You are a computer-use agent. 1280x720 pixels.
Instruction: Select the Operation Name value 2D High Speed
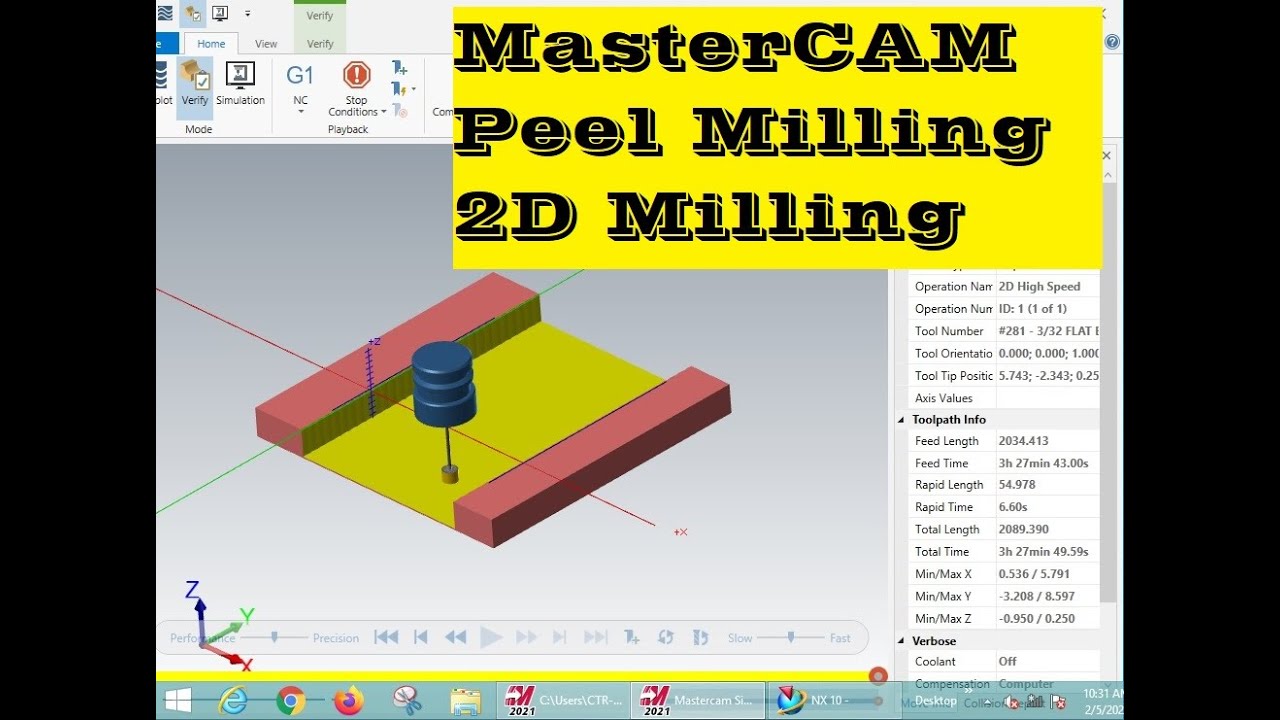pyautogui.click(x=1040, y=286)
